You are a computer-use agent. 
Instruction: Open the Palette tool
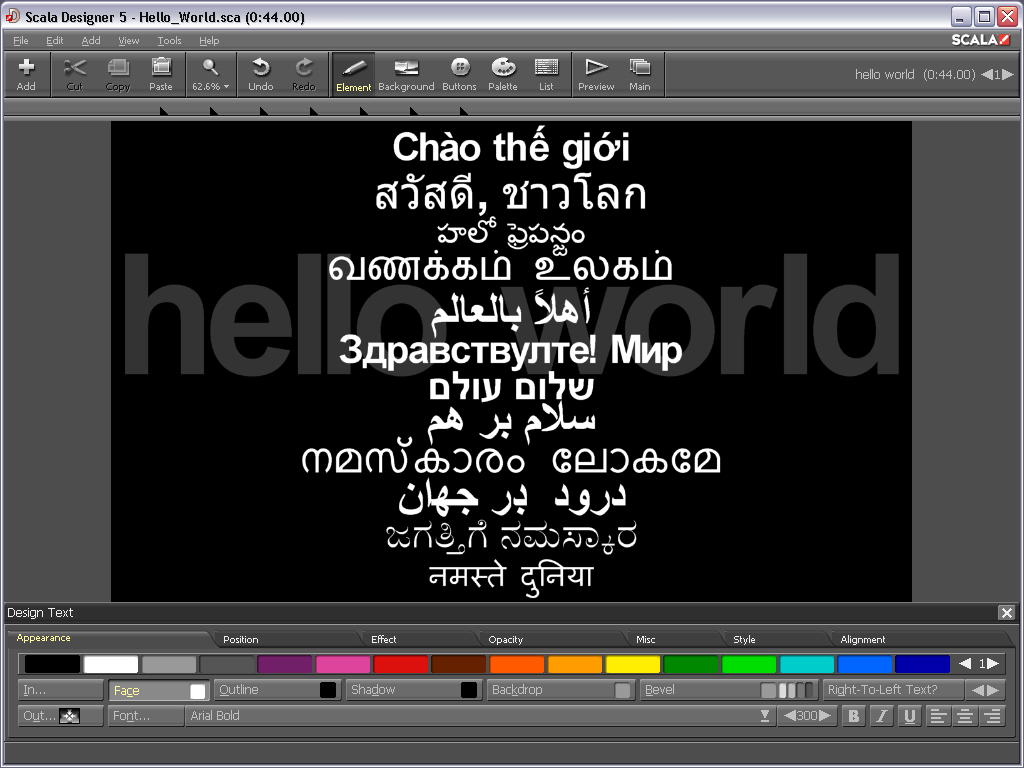click(x=503, y=74)
